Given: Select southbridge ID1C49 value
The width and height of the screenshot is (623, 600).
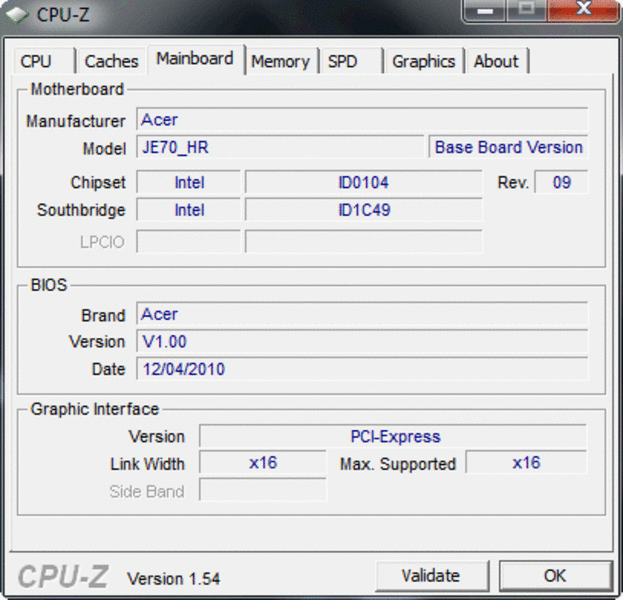Looking at the screenshot, I should pos(364,210).
